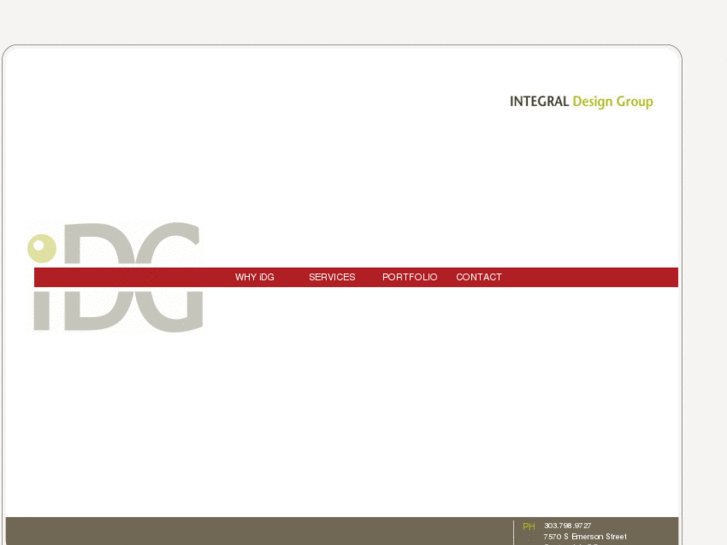This screenshot has width=727, height=545.
Task: Select the phone number 303.798.9727
Action: click(568, 526)
